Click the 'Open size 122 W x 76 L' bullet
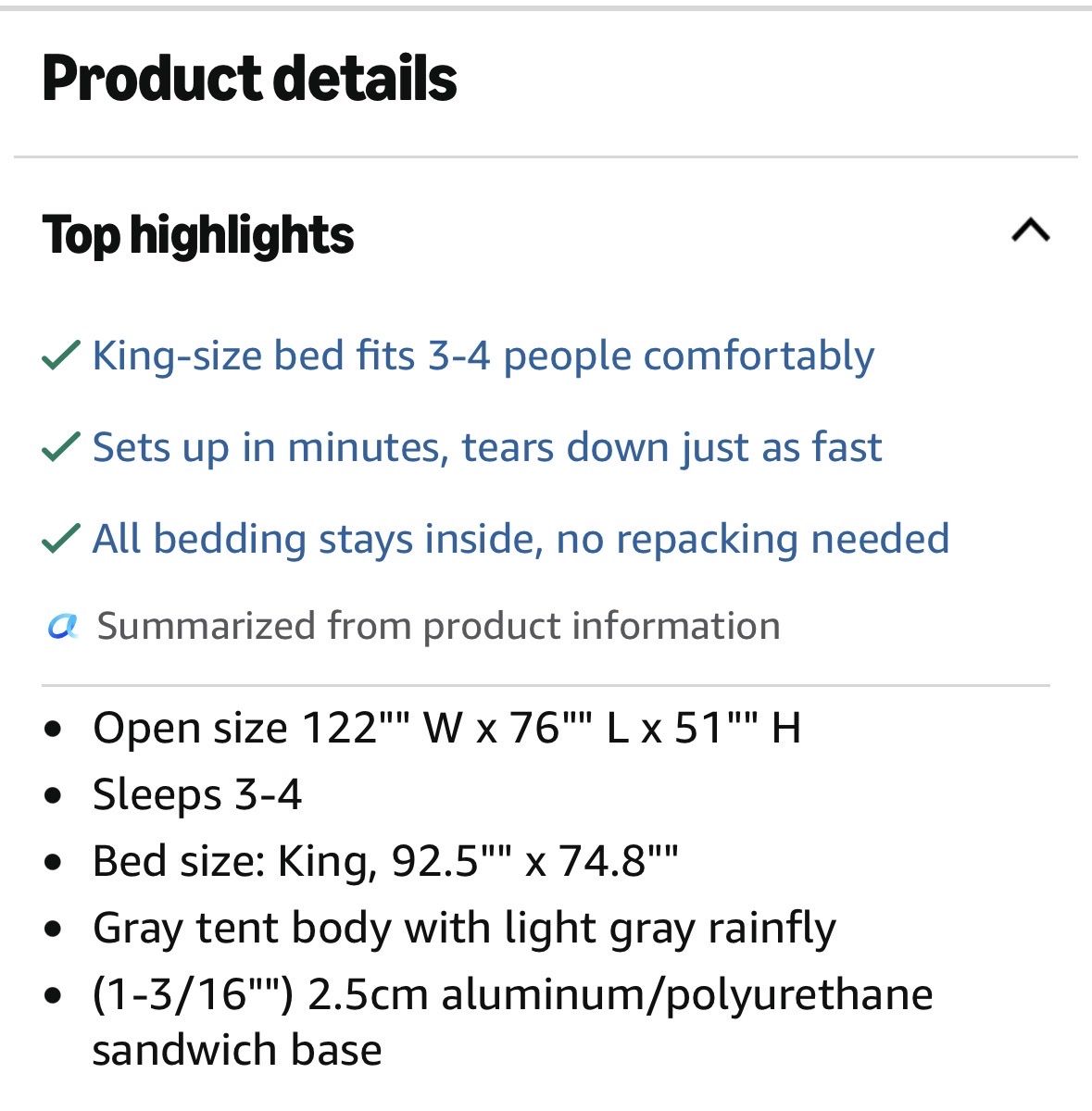The width and height of the screenshot is (1092, 1111). [x=446, y=729]
